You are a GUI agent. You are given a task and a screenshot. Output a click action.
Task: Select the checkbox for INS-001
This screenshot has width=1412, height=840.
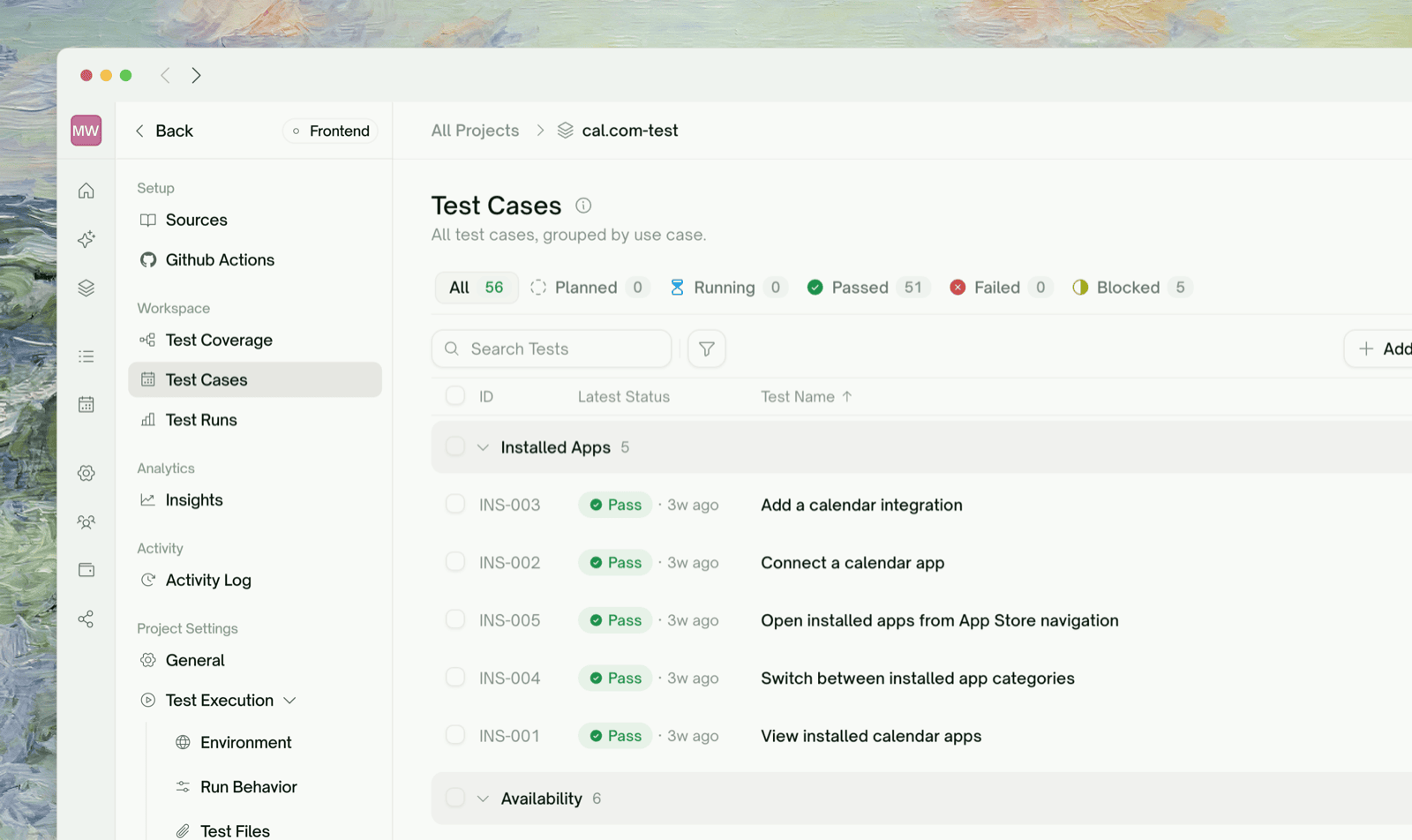(455, 735)
